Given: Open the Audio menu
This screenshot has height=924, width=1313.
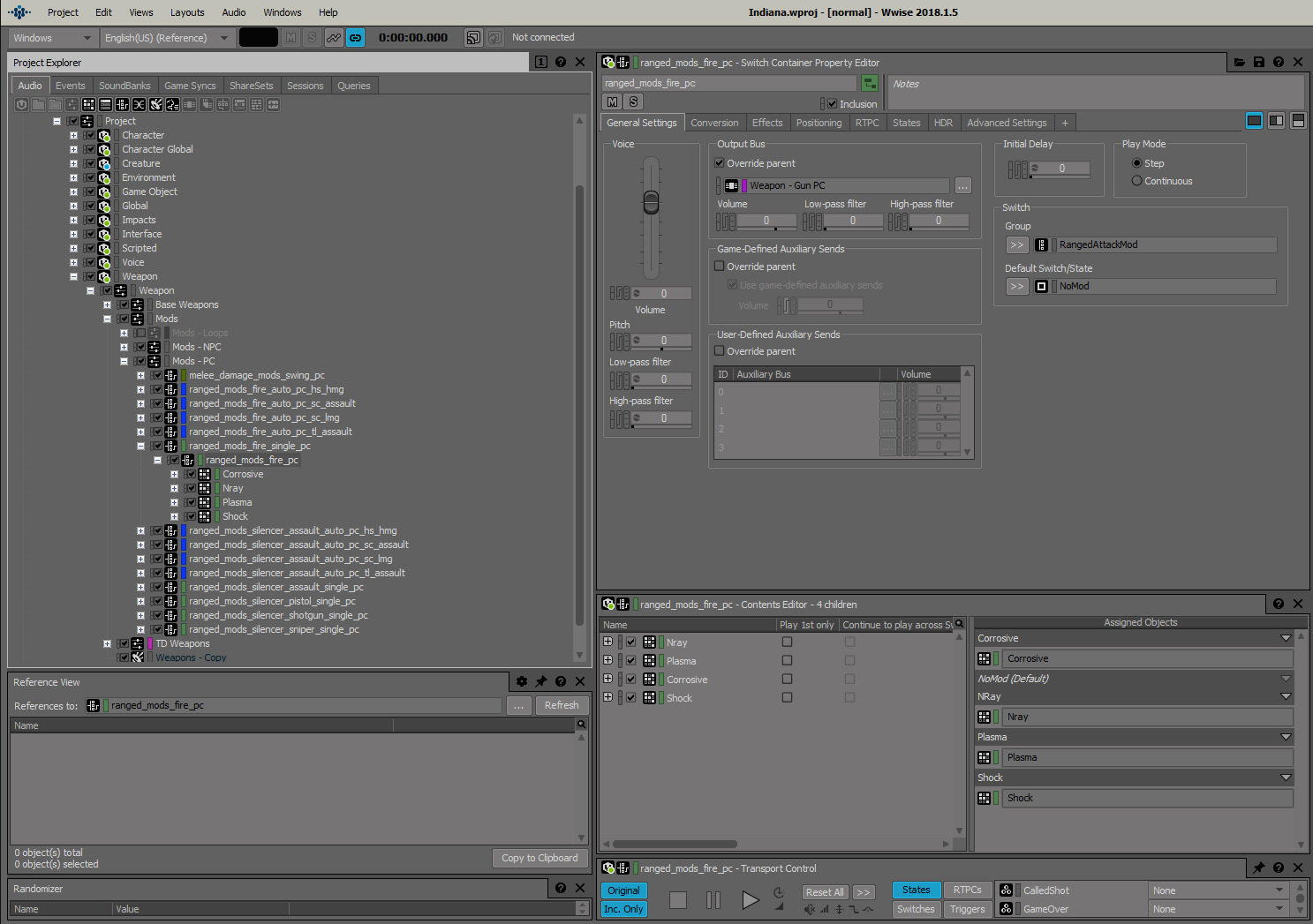Looking at the screenshot, I should (234, 12).
